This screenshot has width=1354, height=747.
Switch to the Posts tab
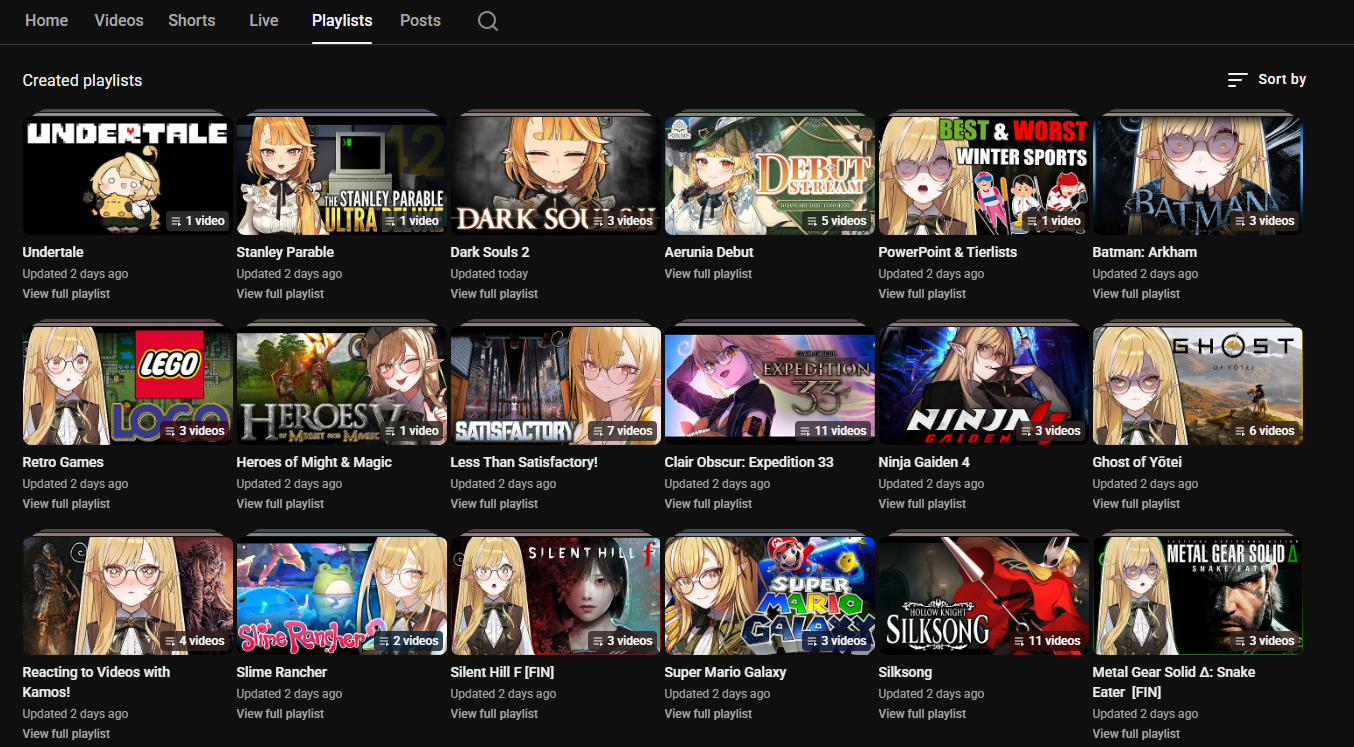pyautogui.click(x=420, y=20)
